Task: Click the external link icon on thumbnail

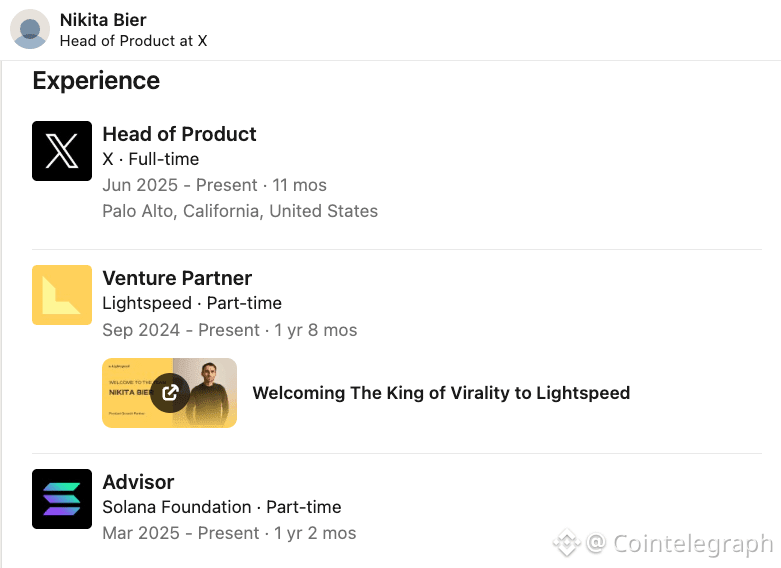Action: pos(170,393)
